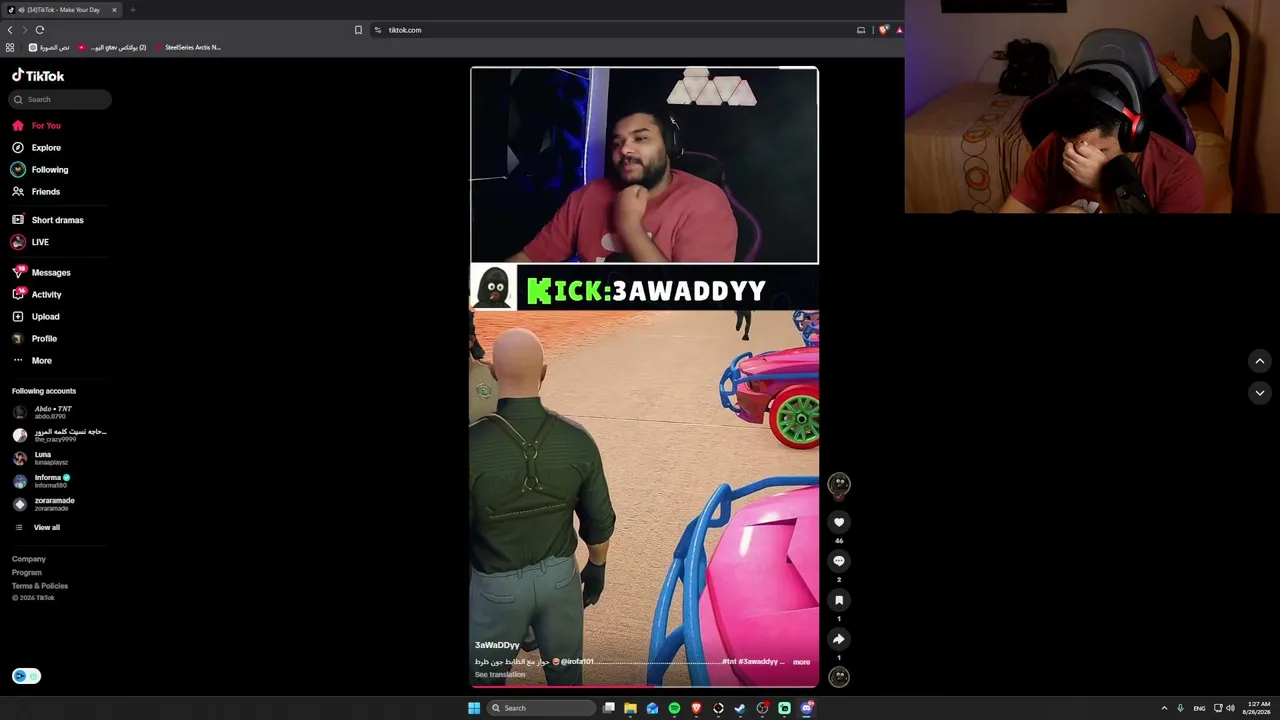Switch the ENG input language

(x=1199, y=708)
